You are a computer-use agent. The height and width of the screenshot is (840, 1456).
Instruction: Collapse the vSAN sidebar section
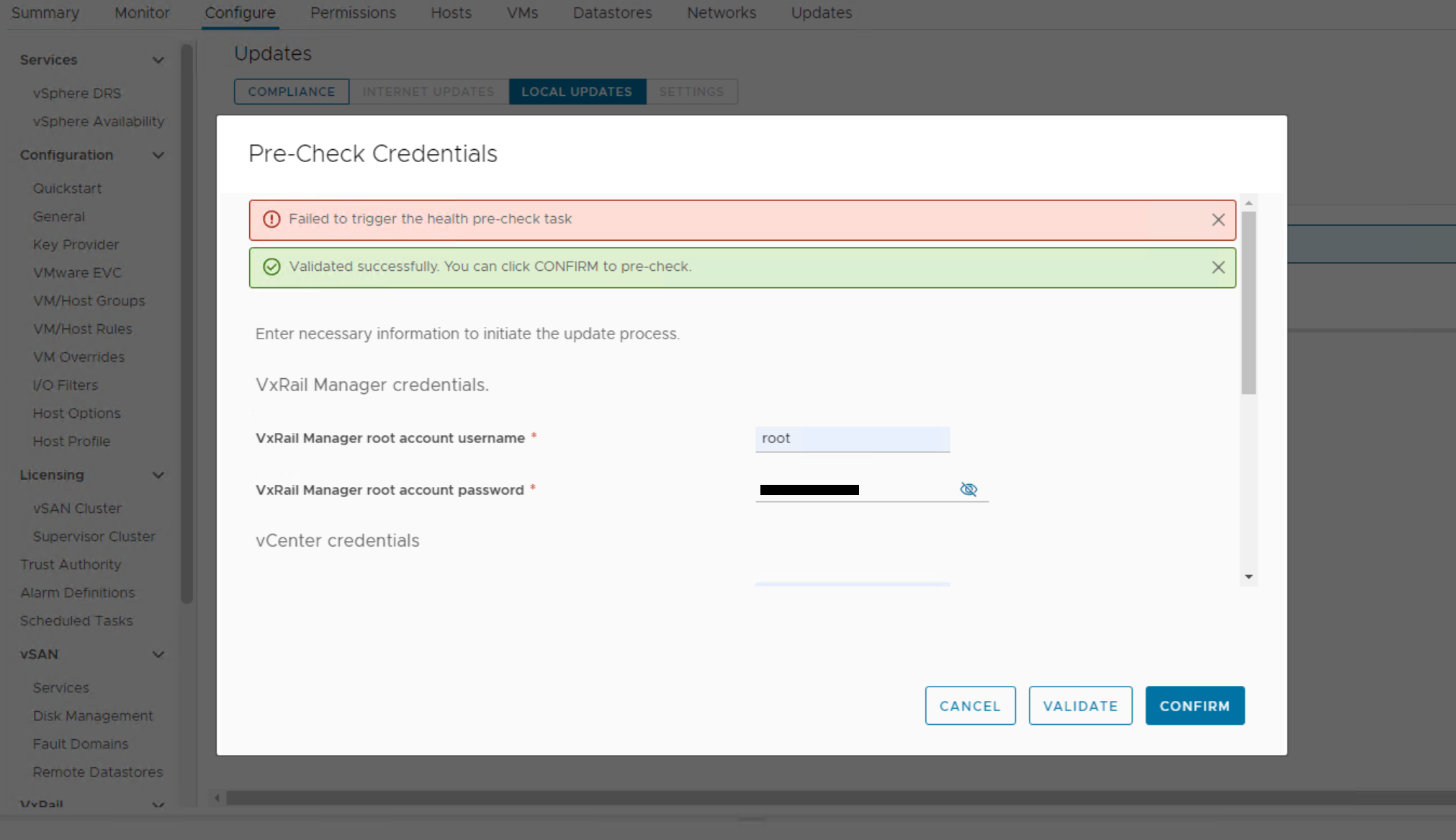click(158, 654)
